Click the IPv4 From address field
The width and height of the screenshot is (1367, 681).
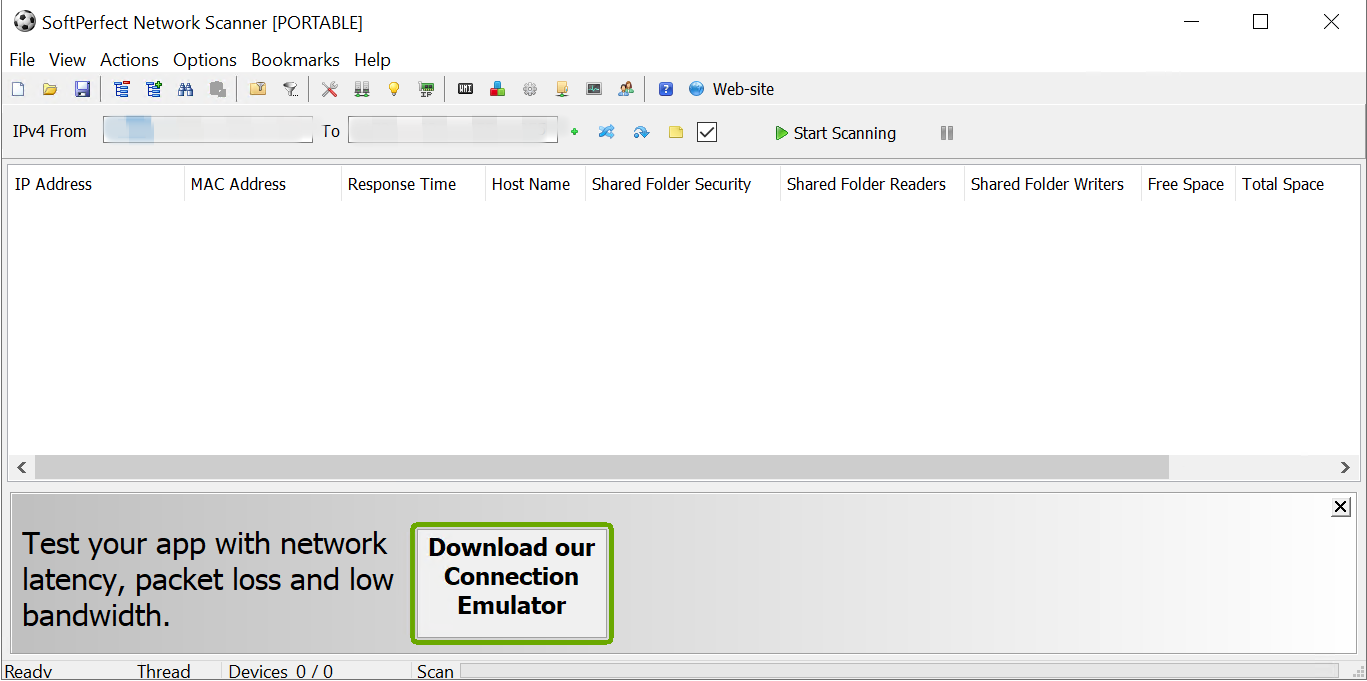(208, 130)
